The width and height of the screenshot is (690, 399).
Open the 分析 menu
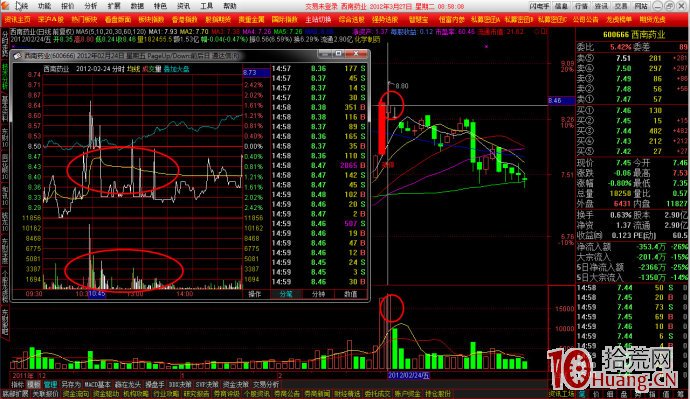point(91,6)
